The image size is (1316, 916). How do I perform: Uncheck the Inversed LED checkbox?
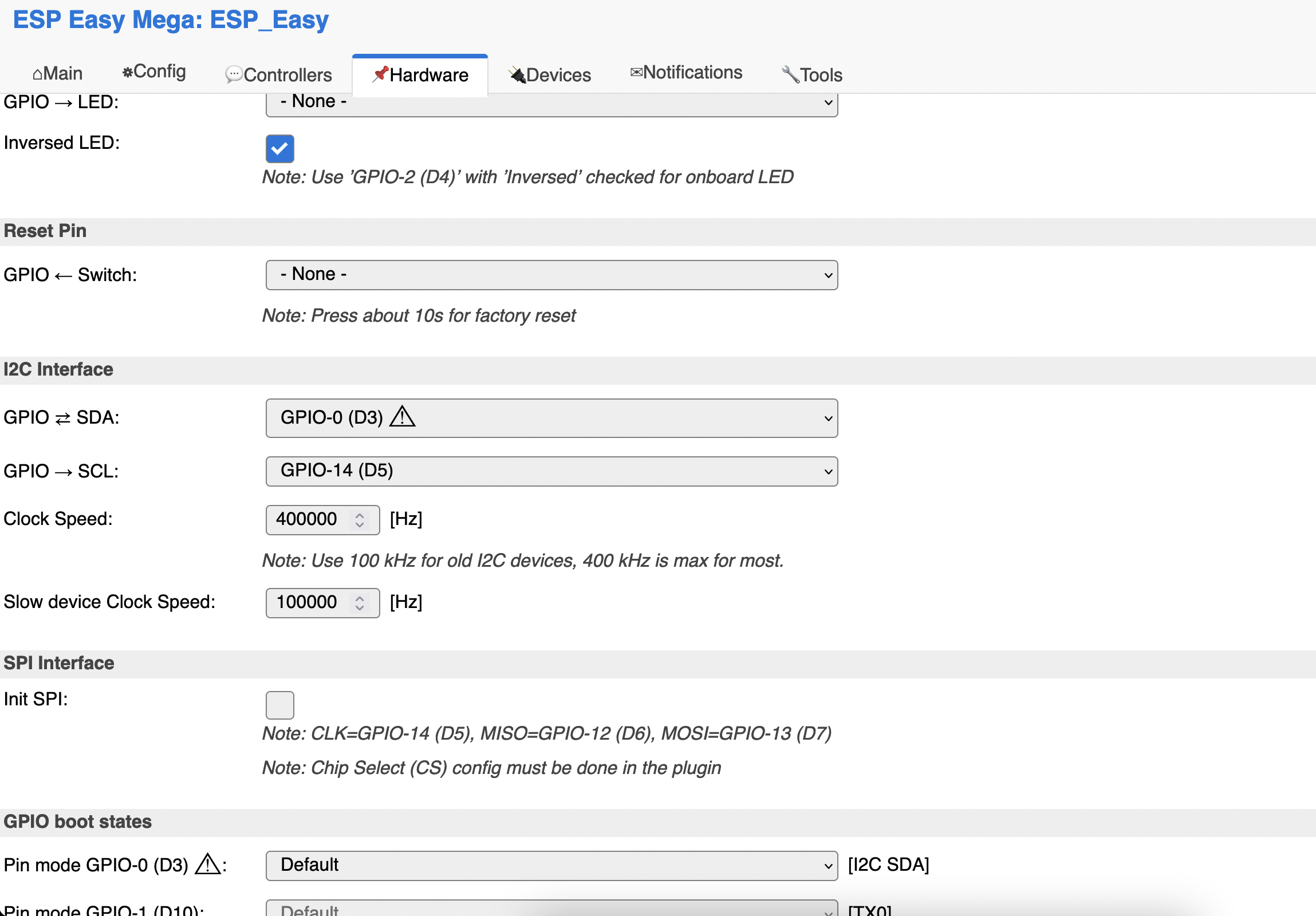[279, 149]
